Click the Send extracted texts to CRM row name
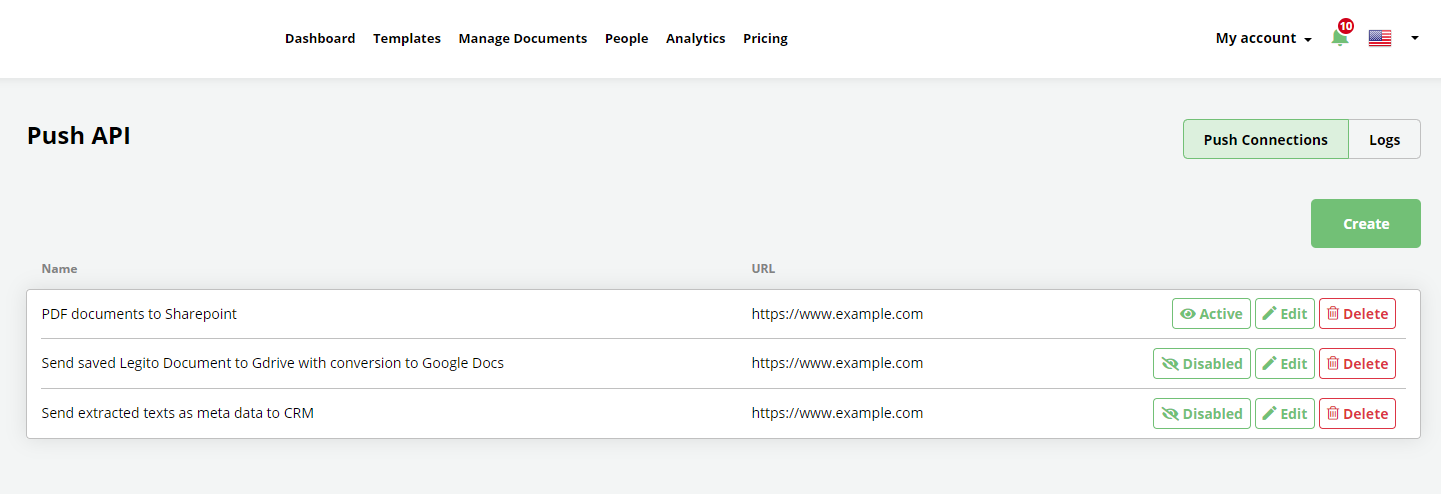The image size is (1441, 494). point(178,413)
